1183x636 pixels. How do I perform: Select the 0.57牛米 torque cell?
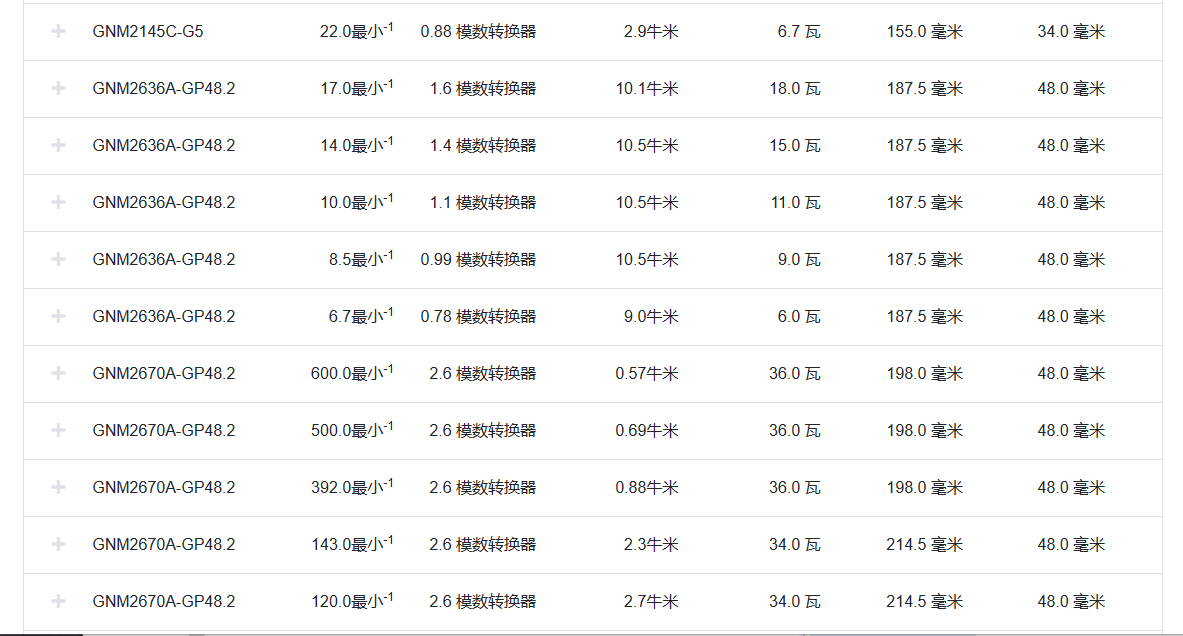[646, 374]
